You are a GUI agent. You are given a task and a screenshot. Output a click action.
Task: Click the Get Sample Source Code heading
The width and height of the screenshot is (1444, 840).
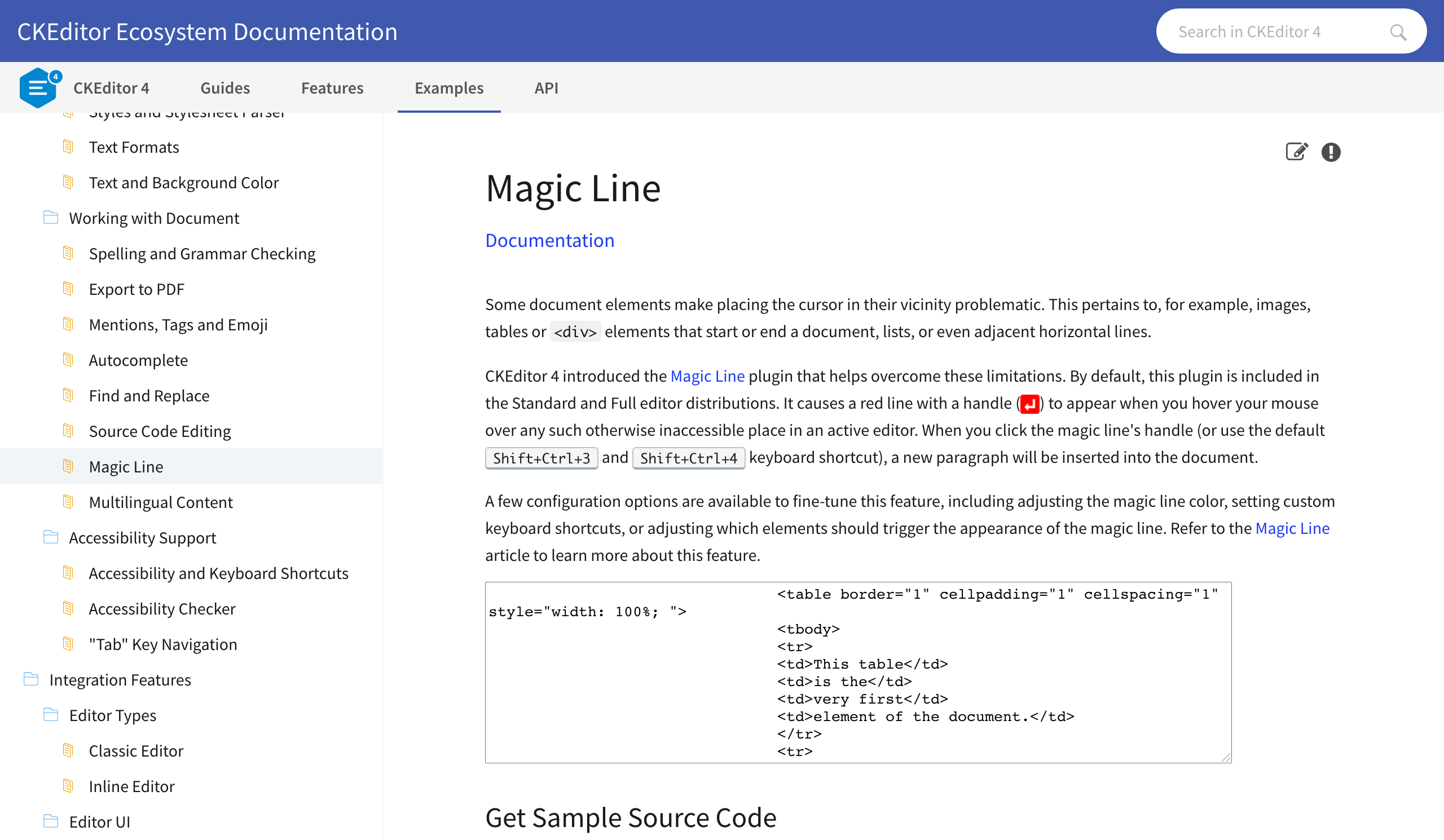[631, 817]
